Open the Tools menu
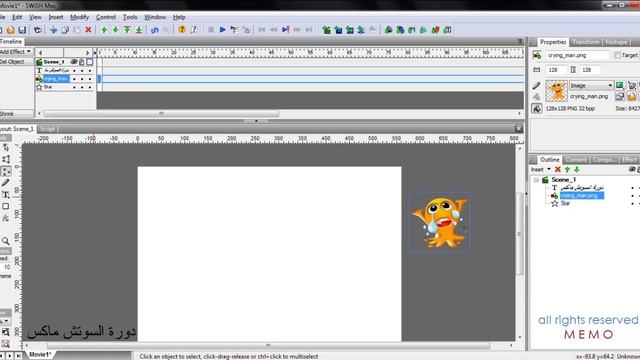 (130, 17)
